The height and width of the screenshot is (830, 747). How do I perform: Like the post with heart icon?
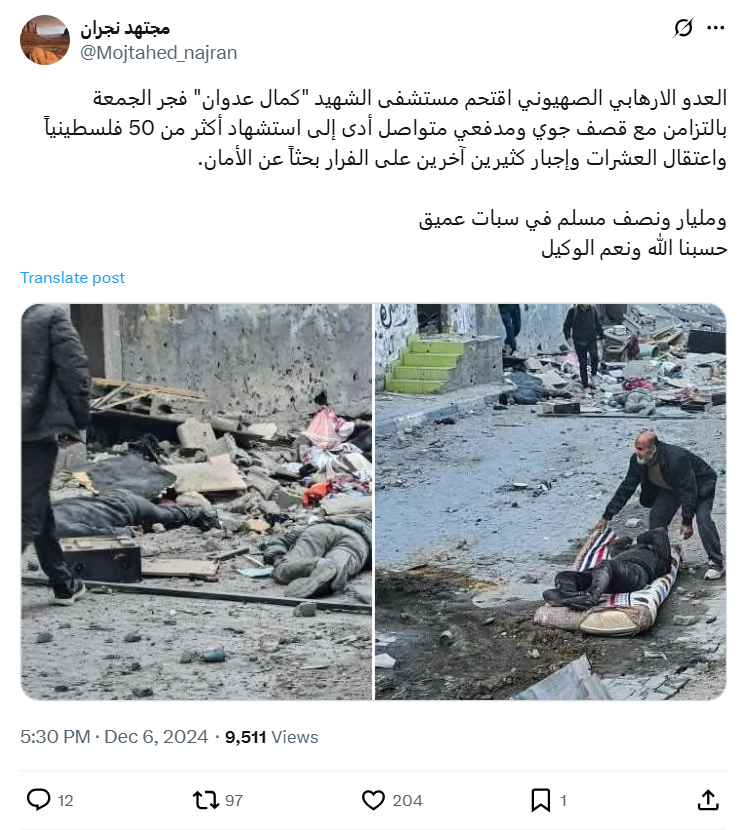pos(373,800)
